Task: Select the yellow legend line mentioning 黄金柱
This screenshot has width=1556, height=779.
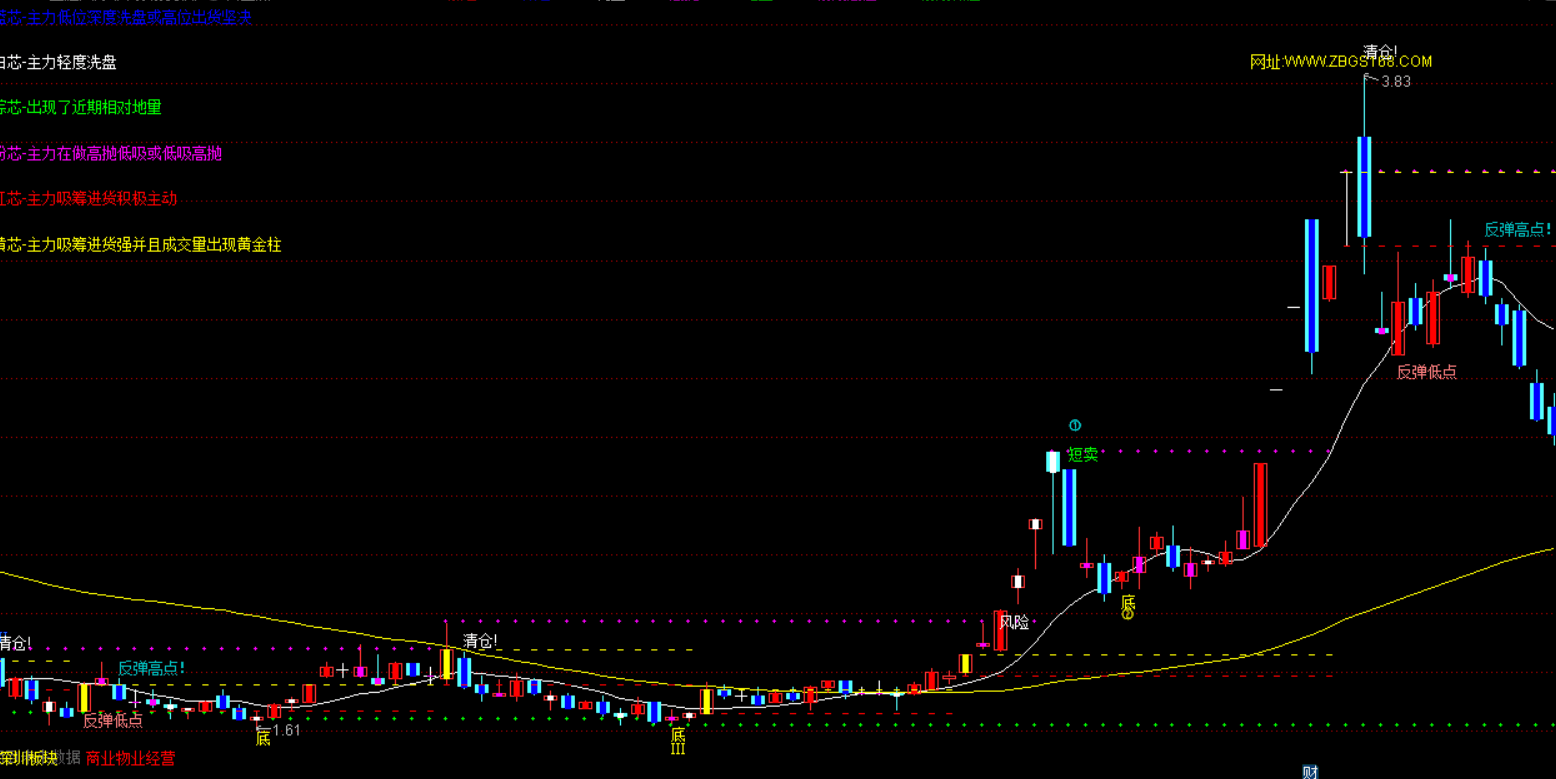Action: [140, 245]
